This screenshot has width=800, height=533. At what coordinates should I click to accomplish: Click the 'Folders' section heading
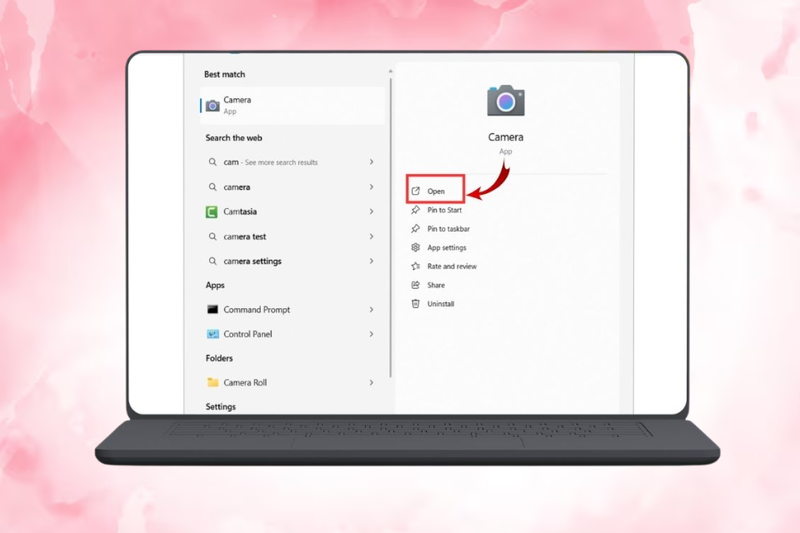(x=219, y=358)
